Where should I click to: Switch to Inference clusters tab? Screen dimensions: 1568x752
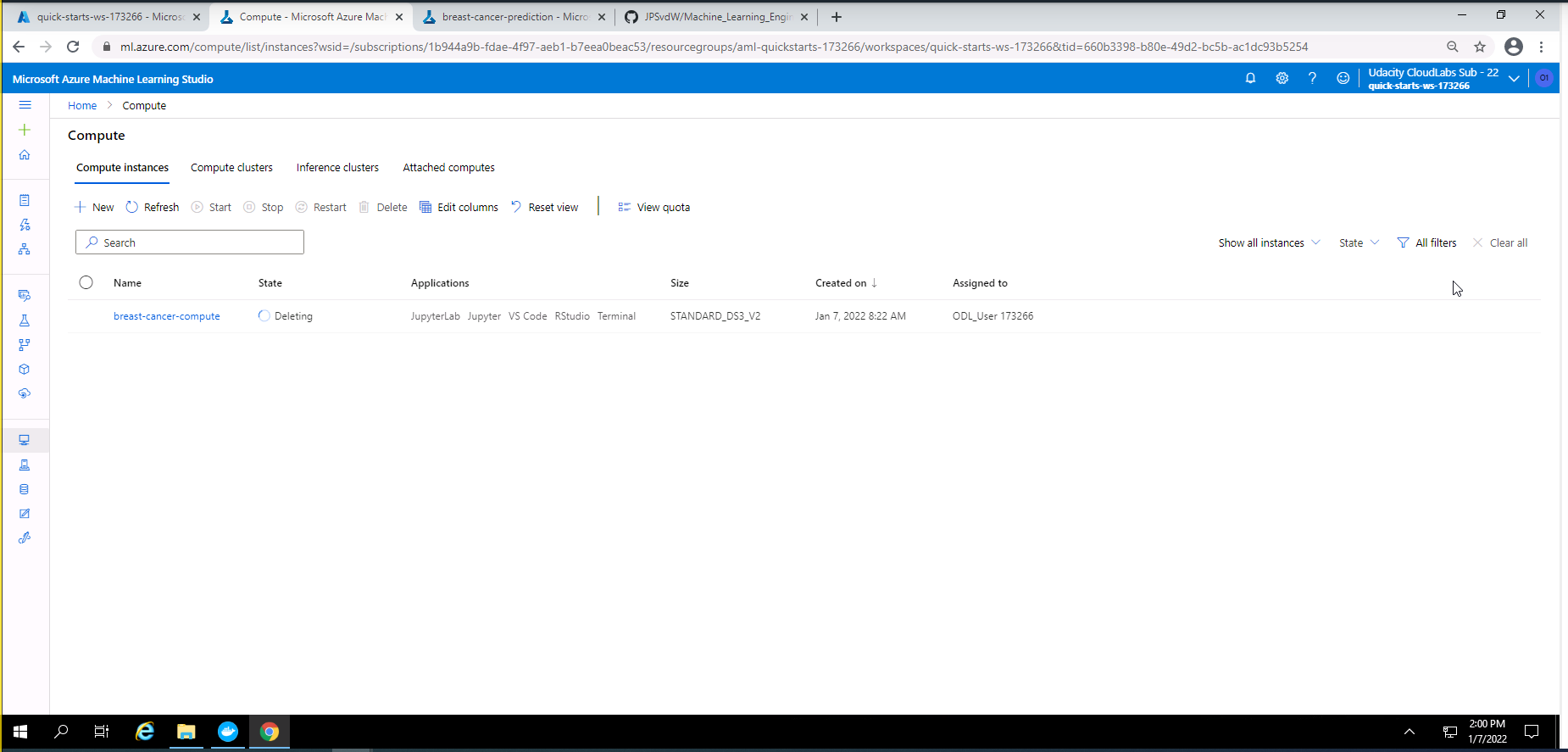(337, 168)
